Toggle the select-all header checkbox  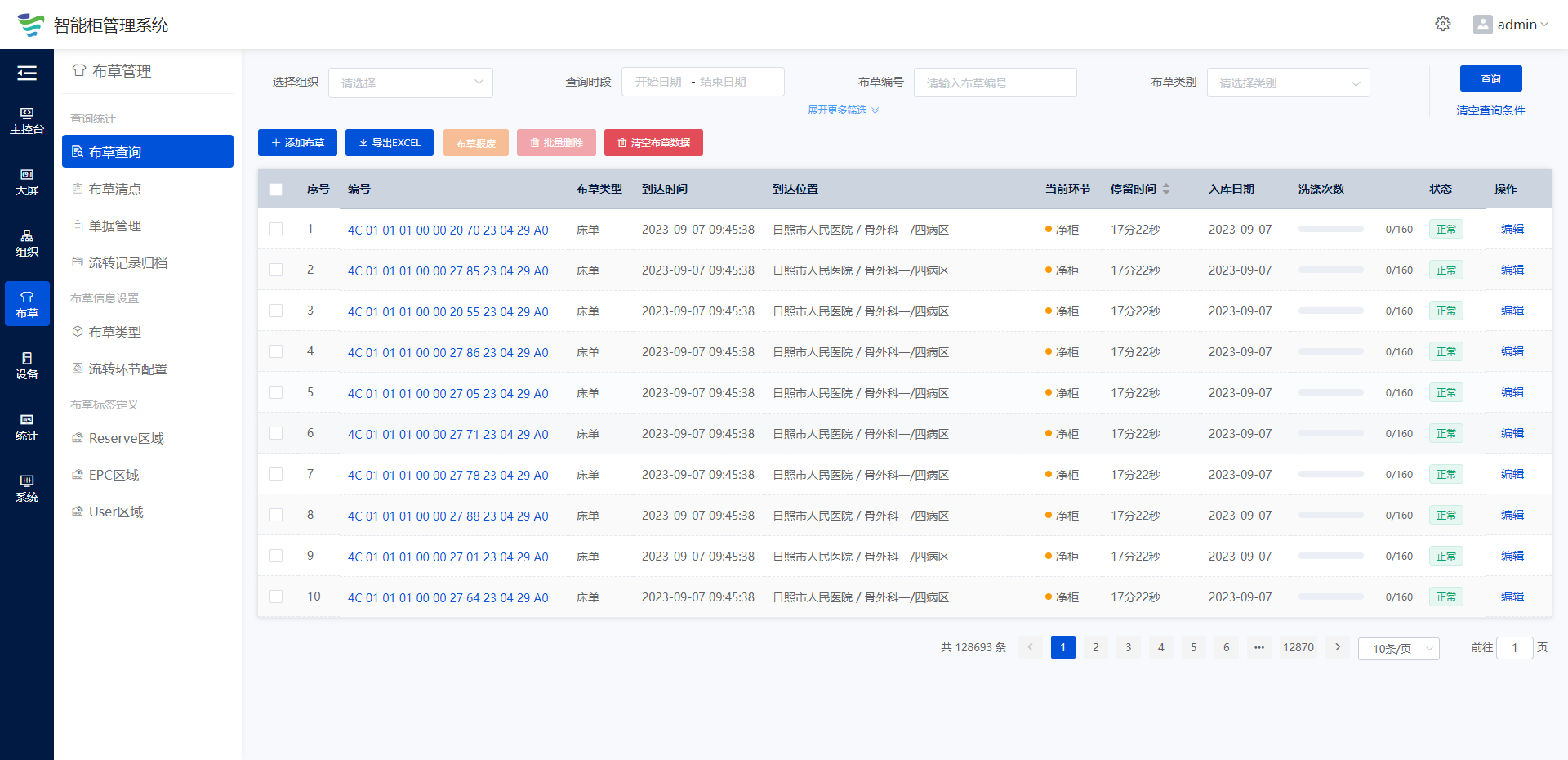point(276,189)
